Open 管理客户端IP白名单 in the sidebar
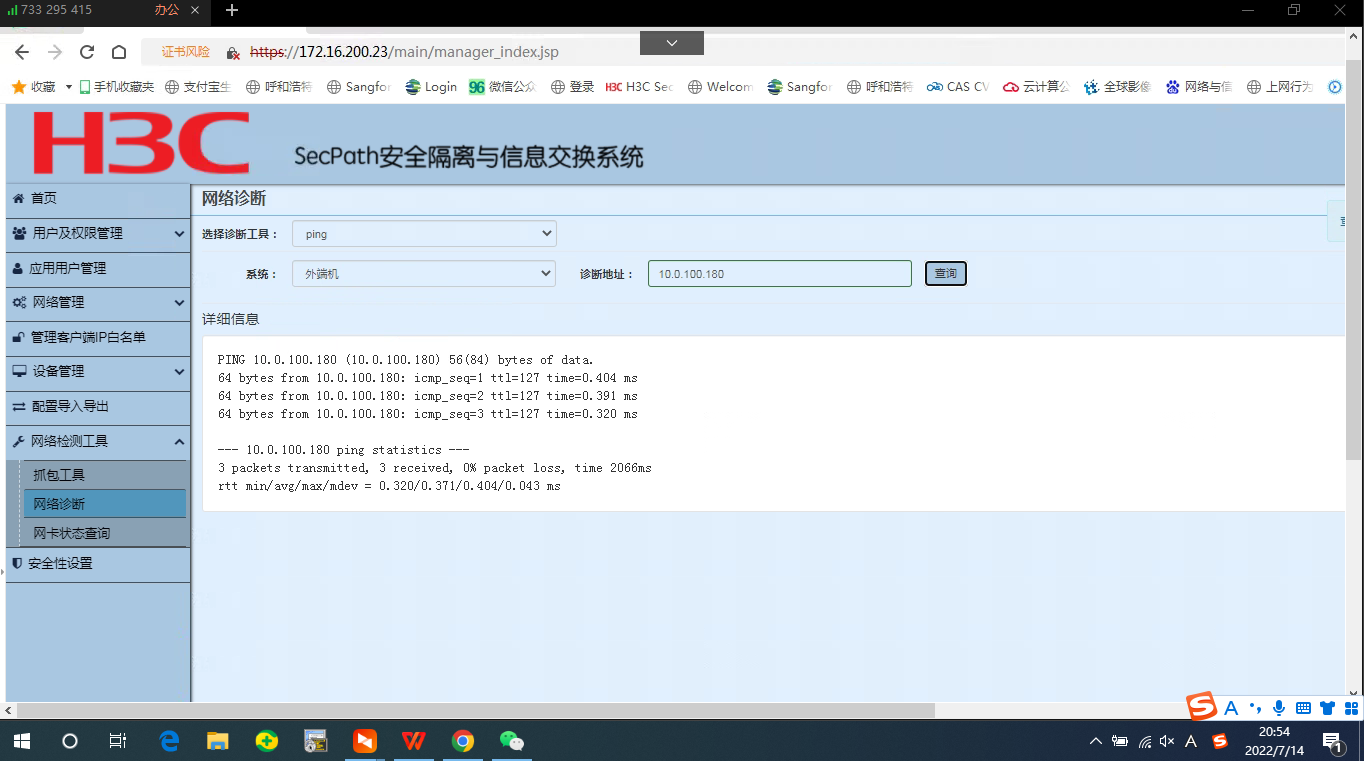The width and height of the screenshot is (1364, 761). (97, 337)
